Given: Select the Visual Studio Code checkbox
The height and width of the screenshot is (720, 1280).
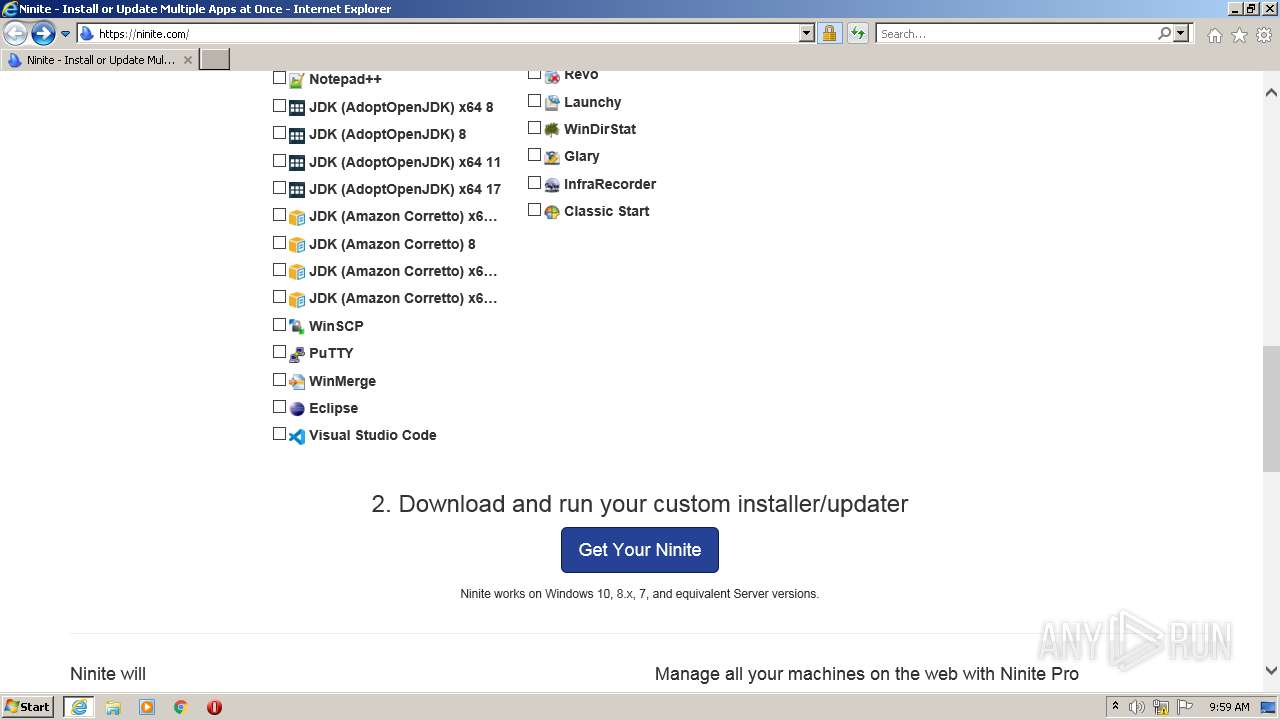Looking at the screenshot, I should tap(280, 433).
